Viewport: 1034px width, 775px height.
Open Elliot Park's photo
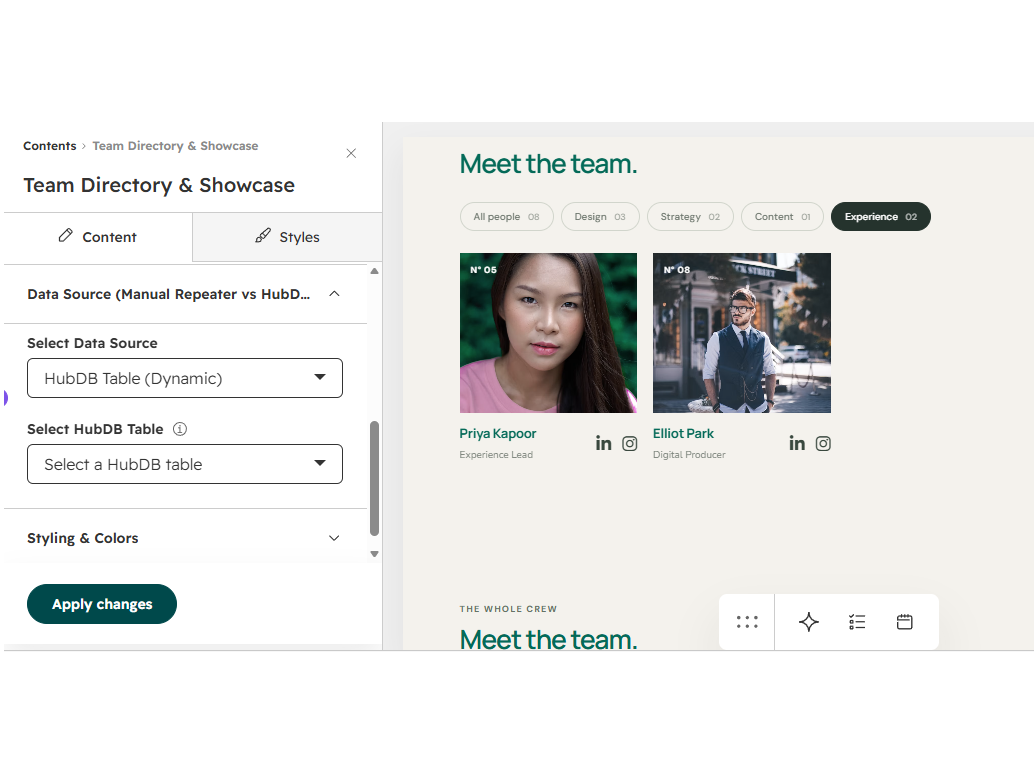742,333
